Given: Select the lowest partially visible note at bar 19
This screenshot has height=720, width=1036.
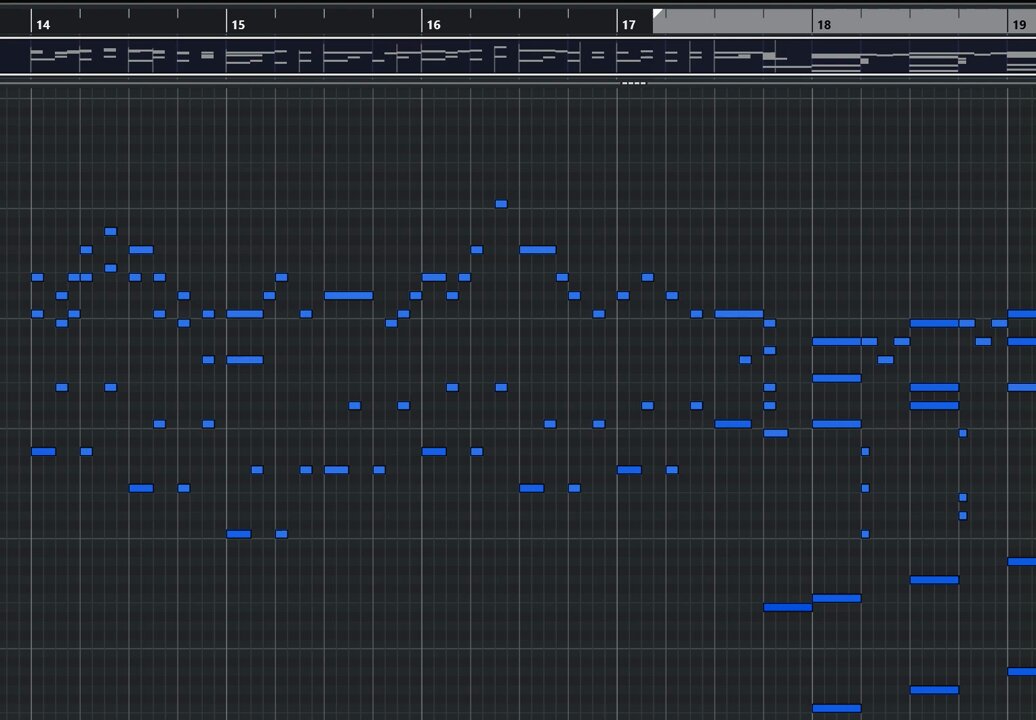Looking at the screenshot, I should tap(1021, 672).
